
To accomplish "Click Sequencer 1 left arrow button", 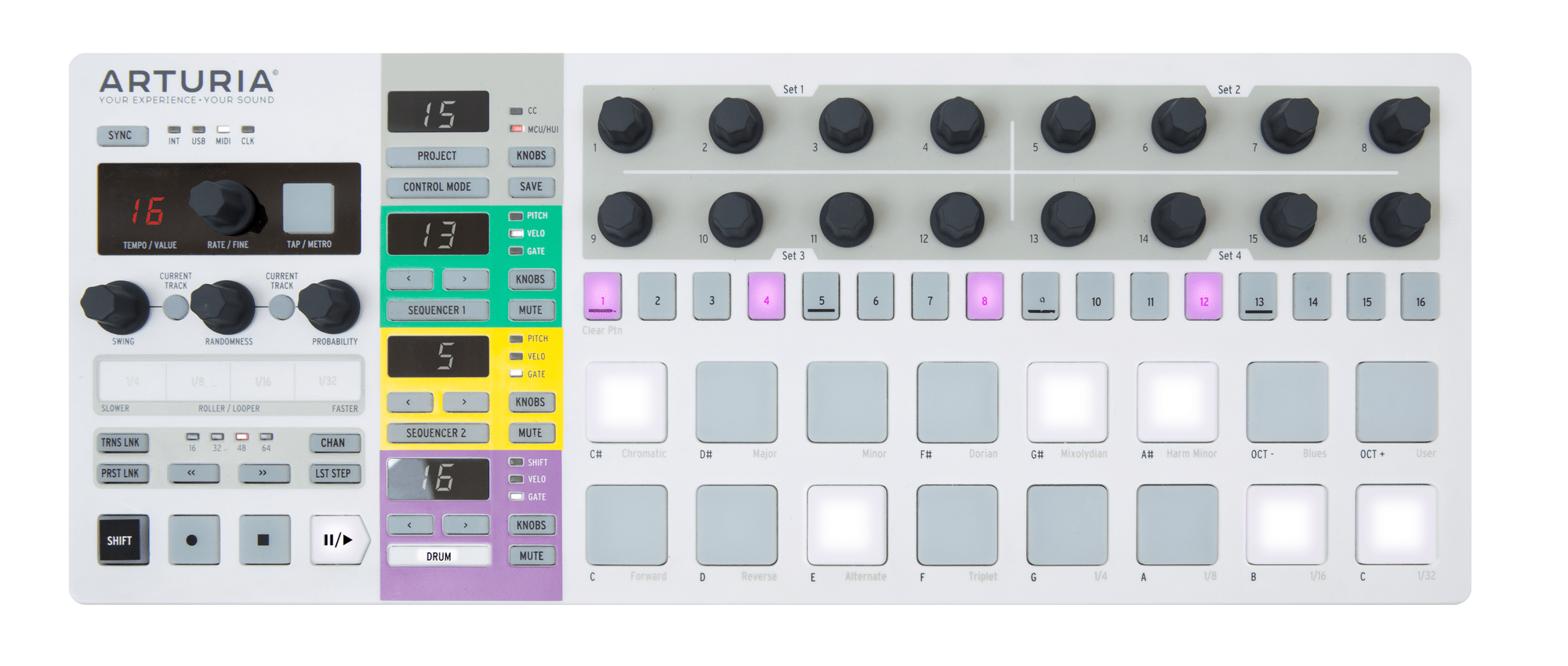I will [409, 278].
